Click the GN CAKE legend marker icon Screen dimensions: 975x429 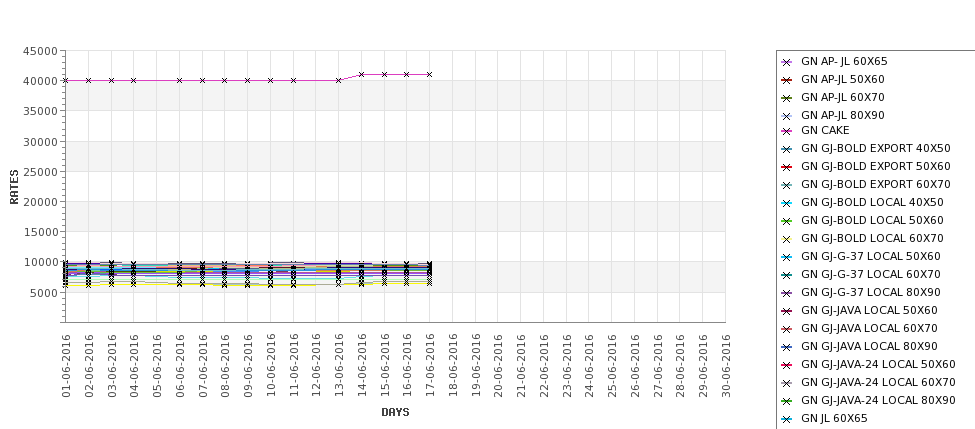point(786,131)
